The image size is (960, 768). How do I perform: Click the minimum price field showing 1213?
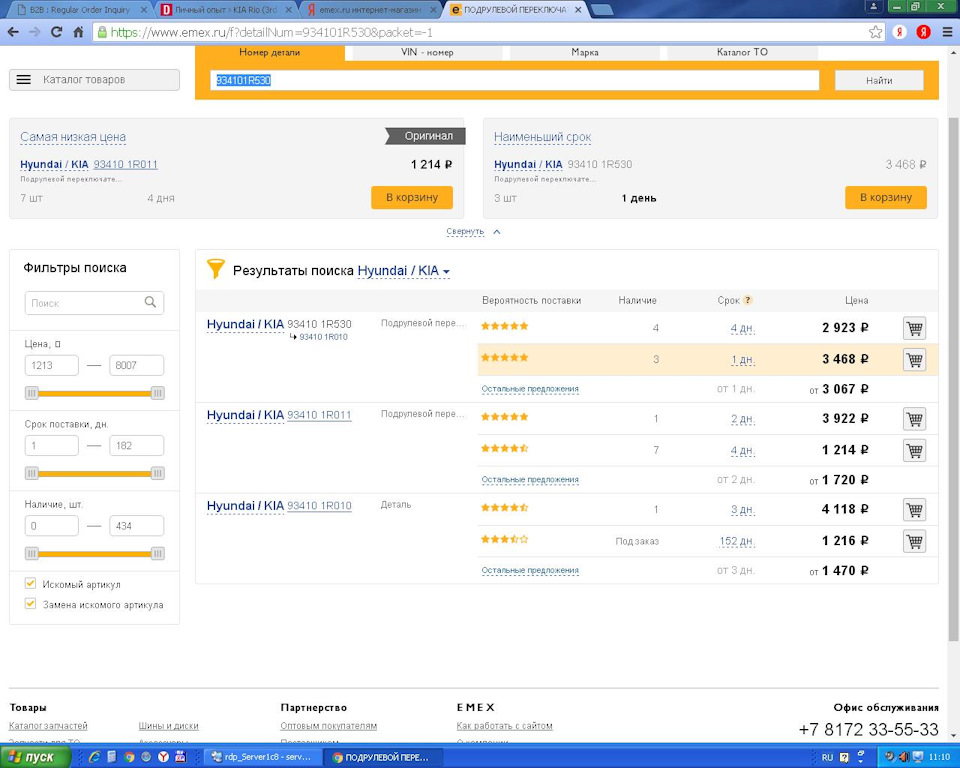[x=51, y=366]
